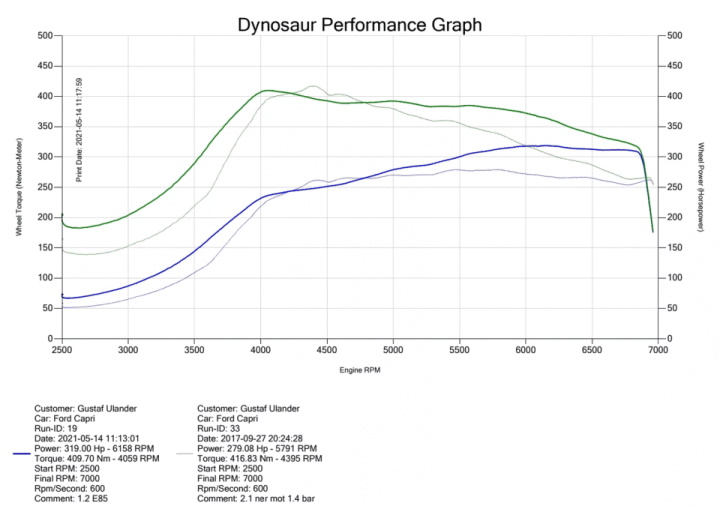Click the 5500 tick on the RPM axis
This screenshot has height=509, width=720.
(x=460, y=351)
